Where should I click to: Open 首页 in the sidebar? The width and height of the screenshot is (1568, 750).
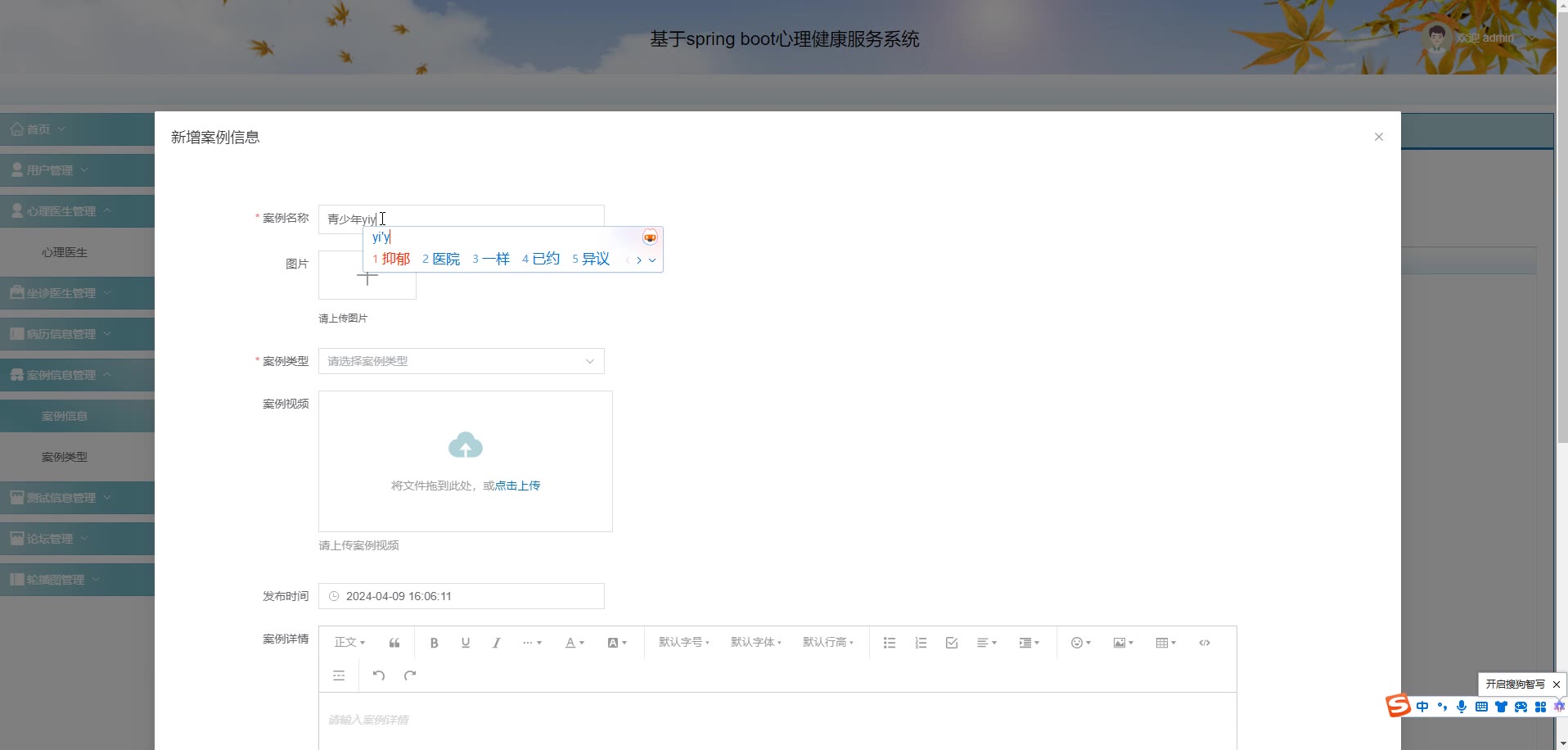click(77, 129)
